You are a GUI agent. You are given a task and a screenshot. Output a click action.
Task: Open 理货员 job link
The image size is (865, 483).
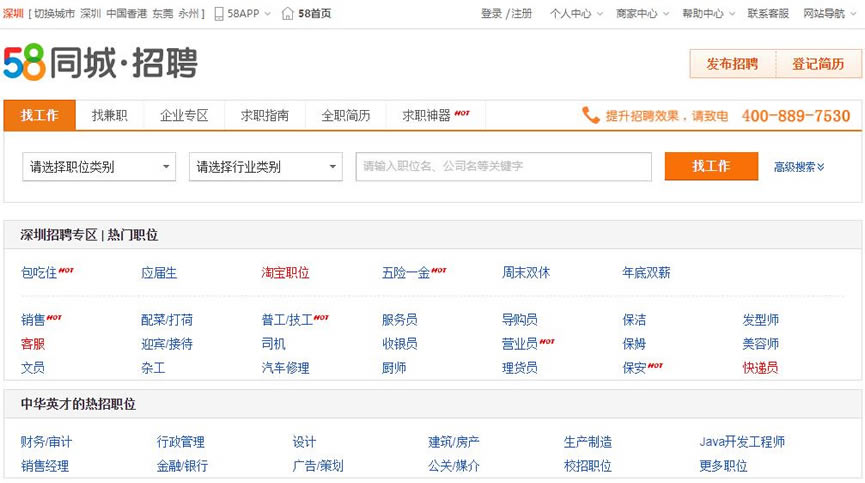pyautogui.click(x=520, y=368)
